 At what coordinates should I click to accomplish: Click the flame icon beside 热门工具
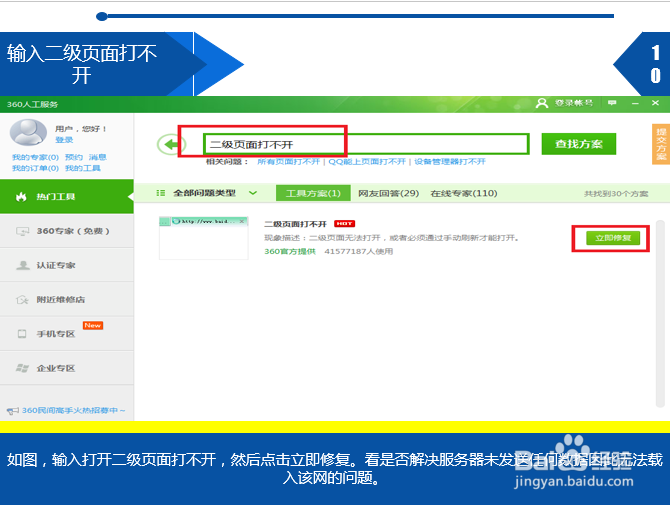pos(21,197)
